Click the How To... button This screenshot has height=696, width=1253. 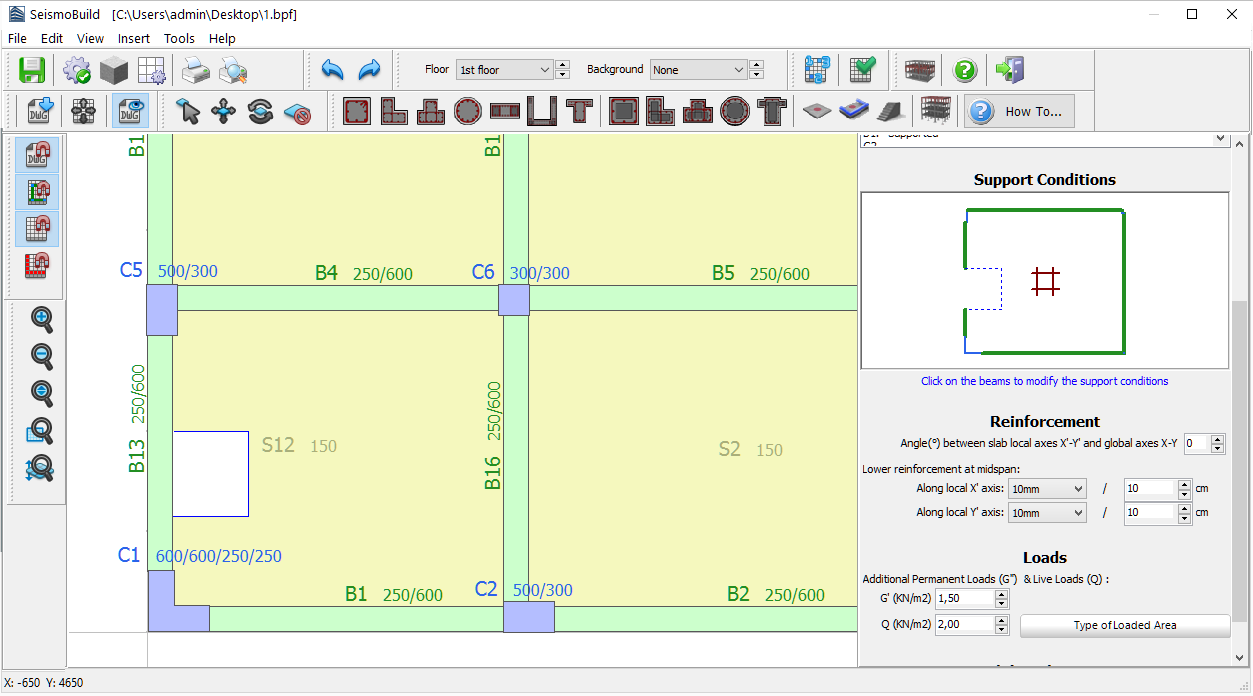[1020, 111]
